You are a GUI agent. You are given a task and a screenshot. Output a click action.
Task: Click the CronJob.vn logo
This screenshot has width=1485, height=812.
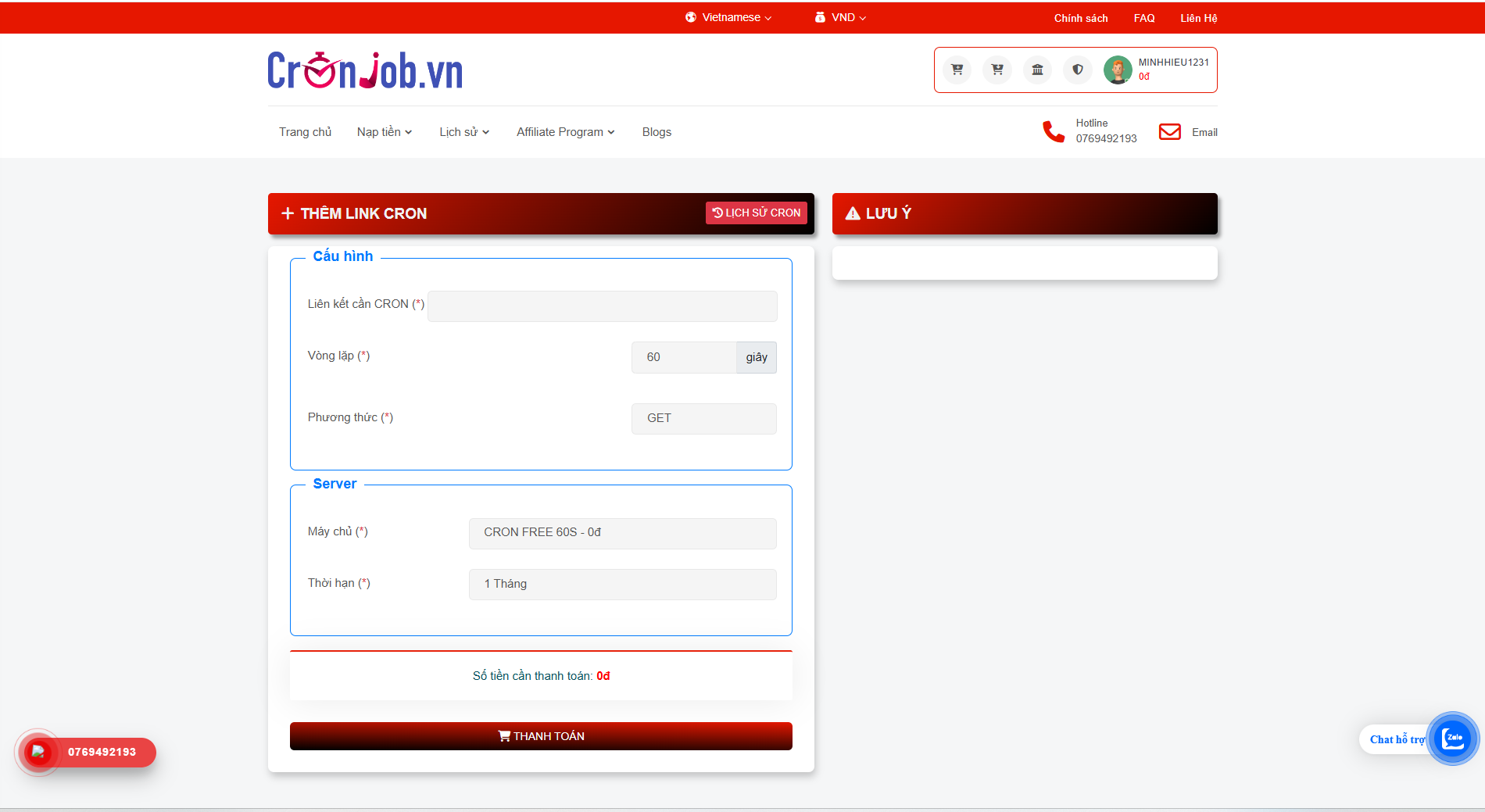click(365, 70)
